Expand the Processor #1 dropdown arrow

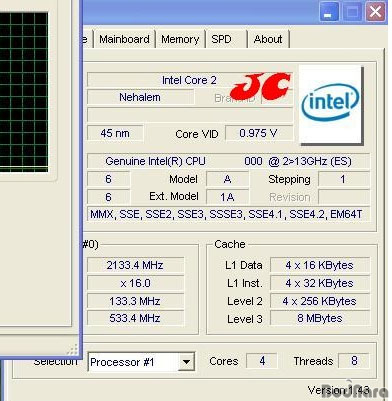[x=186, y=362]
